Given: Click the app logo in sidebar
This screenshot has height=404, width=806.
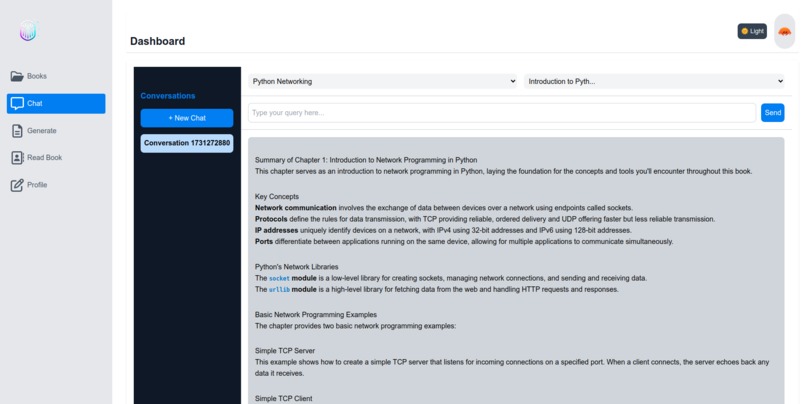Looking at the screenshot, I should click(x=28, y=31).
